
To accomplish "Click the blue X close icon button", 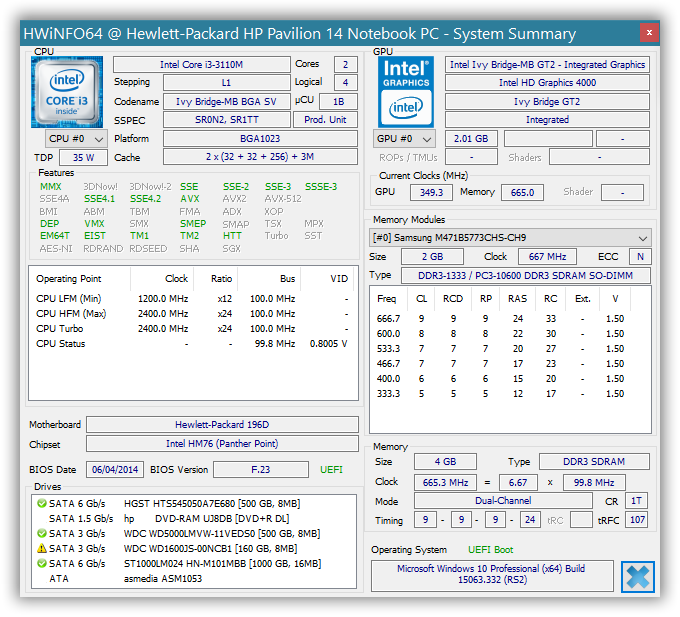I will point(638,577).
